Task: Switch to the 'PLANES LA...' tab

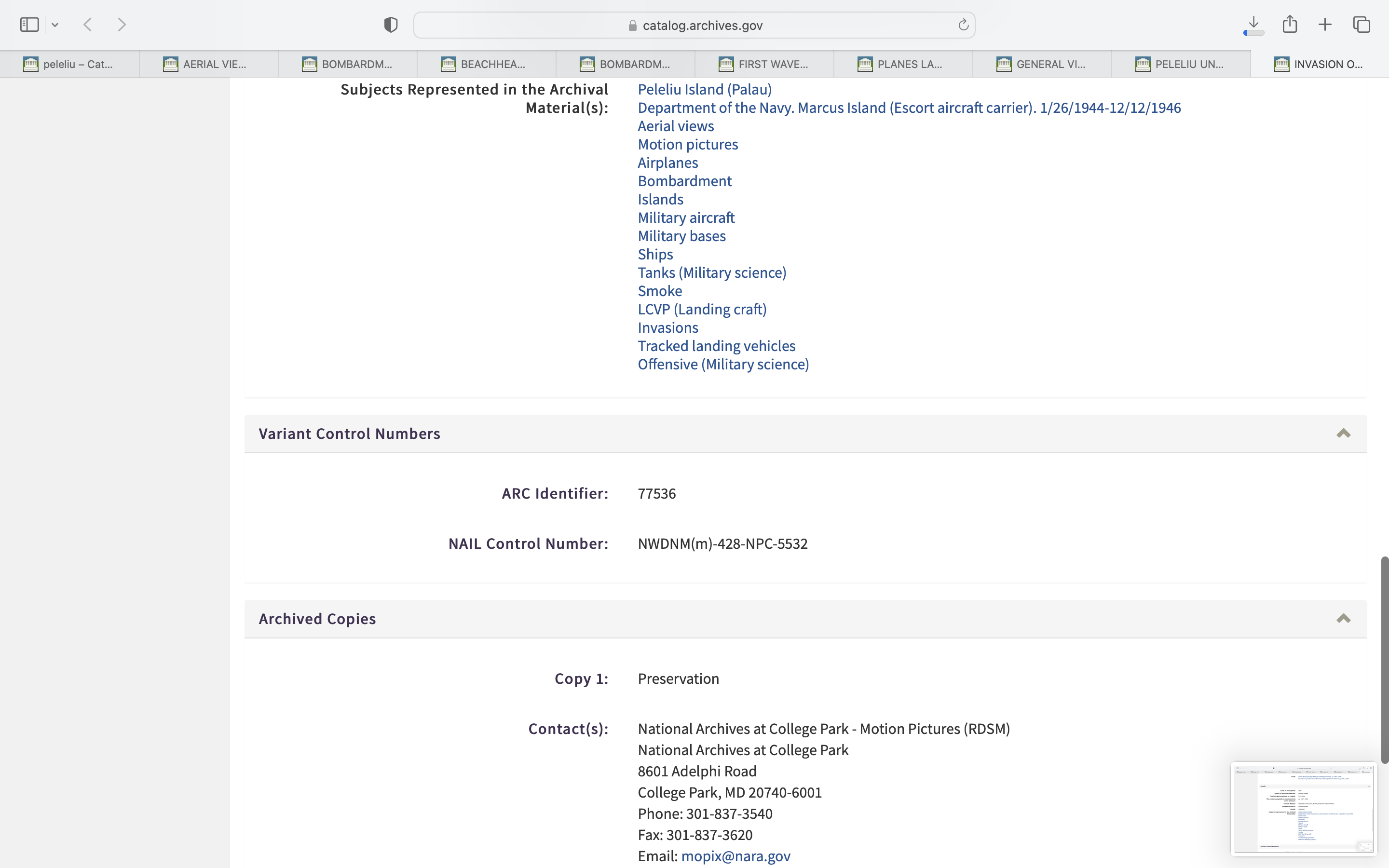Action: (x=903, y=64)
